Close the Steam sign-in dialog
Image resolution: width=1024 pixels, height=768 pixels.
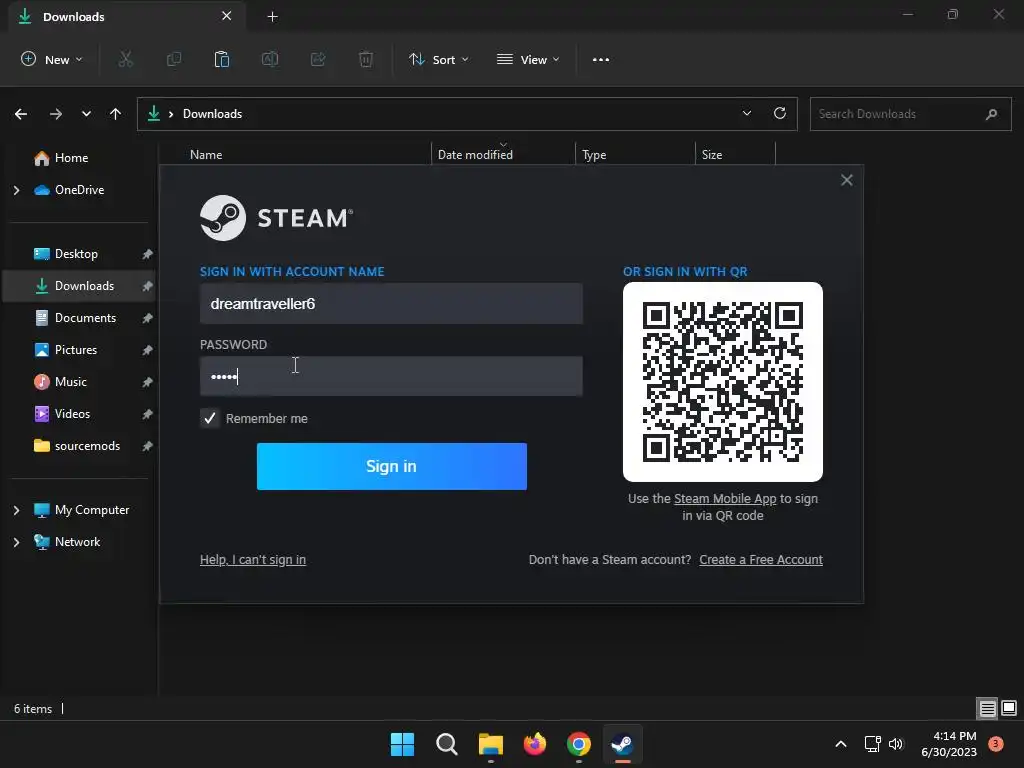tap(846, 180)
